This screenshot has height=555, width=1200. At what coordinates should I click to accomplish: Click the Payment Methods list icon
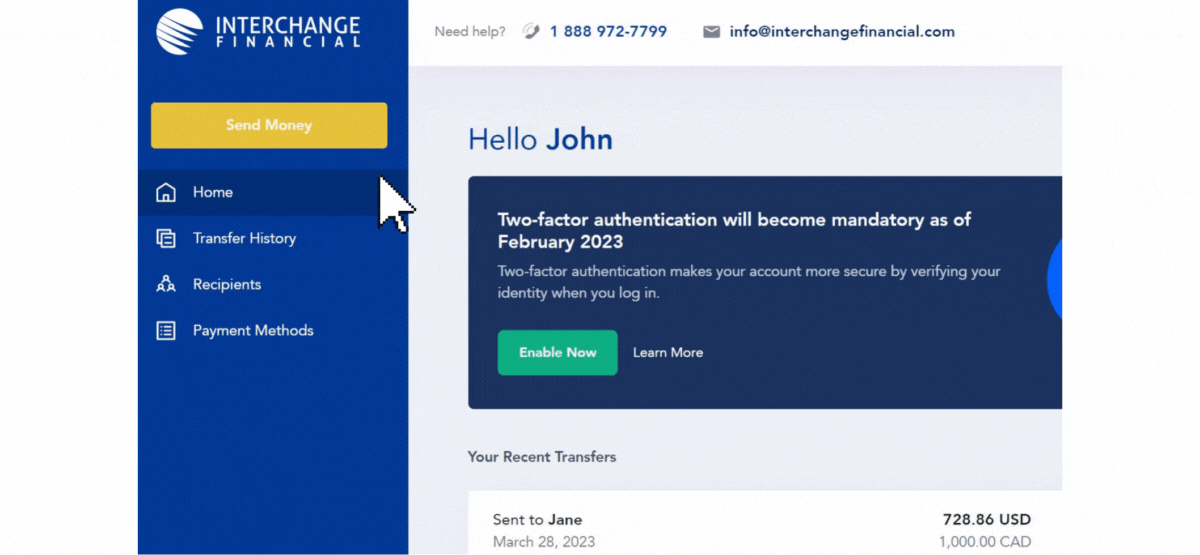click(x=166, y=331)
